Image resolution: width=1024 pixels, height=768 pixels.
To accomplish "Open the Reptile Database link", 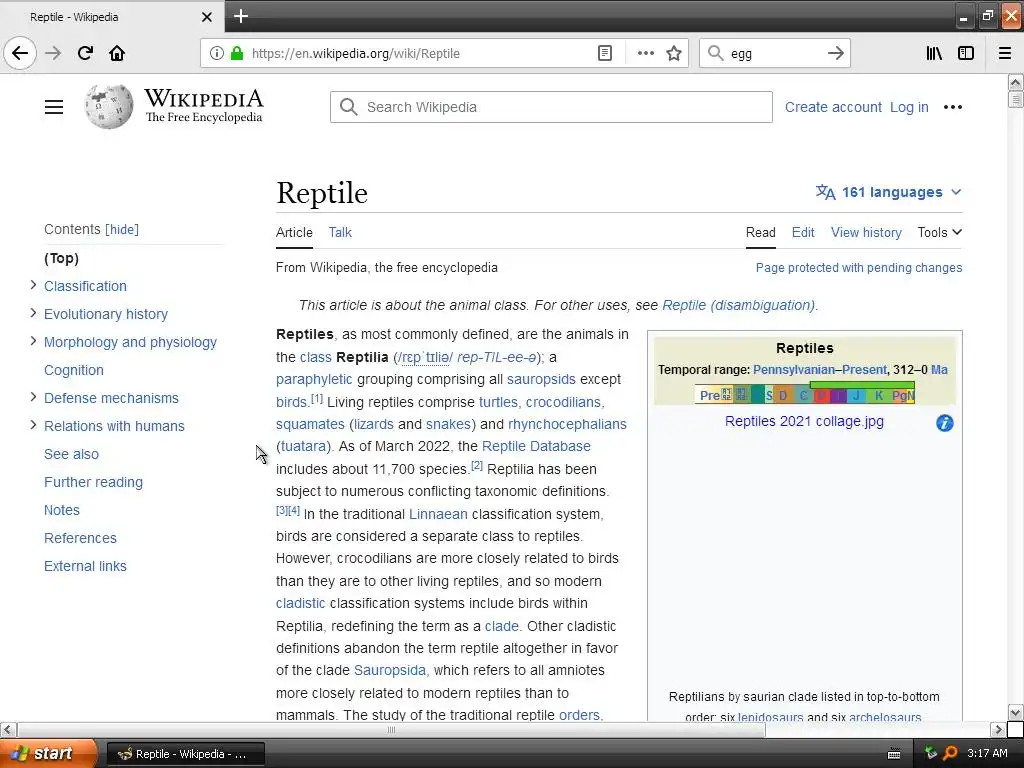I will pos(536,446).
